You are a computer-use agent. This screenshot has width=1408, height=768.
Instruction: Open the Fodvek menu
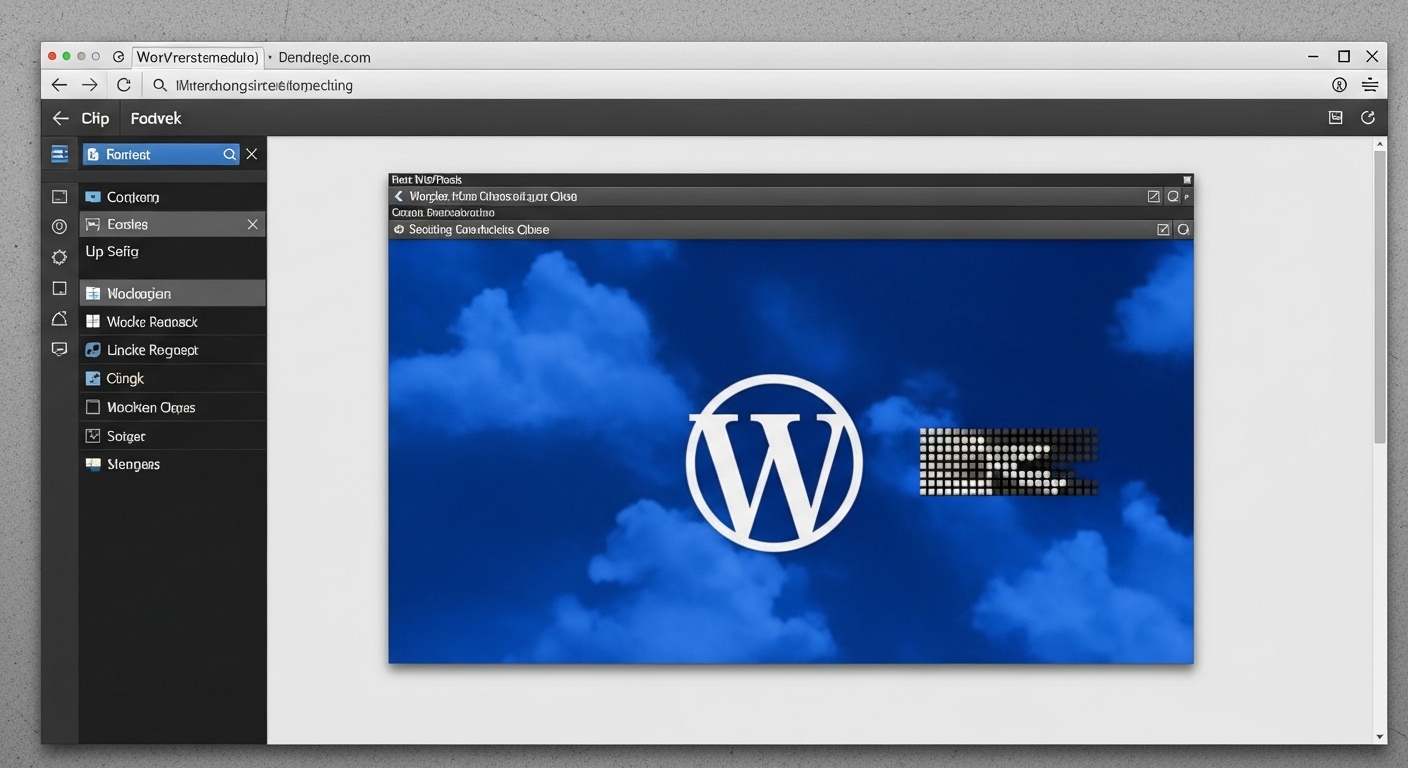pos(156,118)
